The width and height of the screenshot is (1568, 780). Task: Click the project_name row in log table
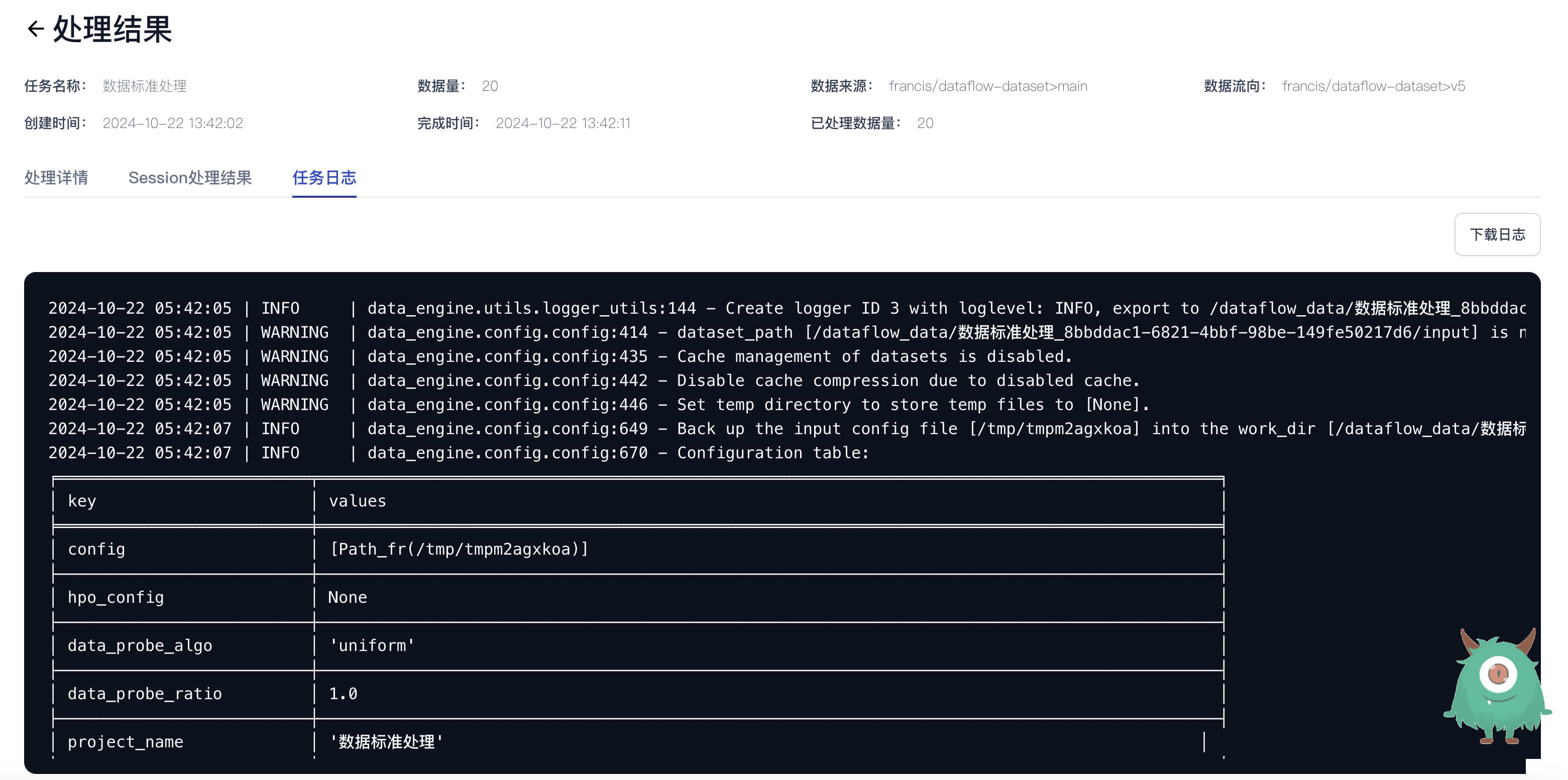point(125,742)
